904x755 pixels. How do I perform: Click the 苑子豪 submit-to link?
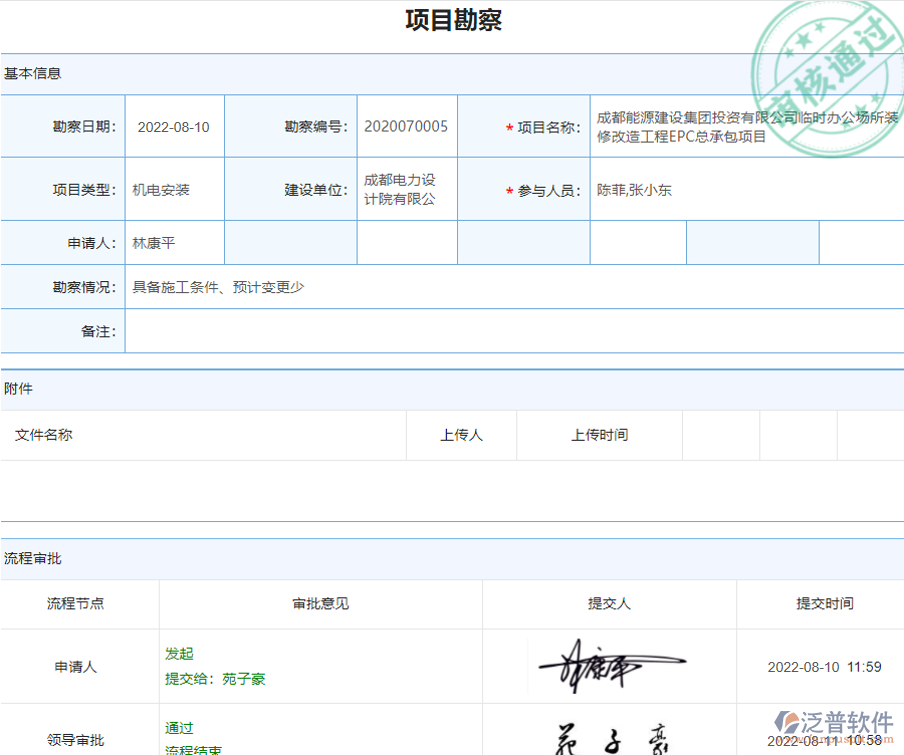point(245,679)
